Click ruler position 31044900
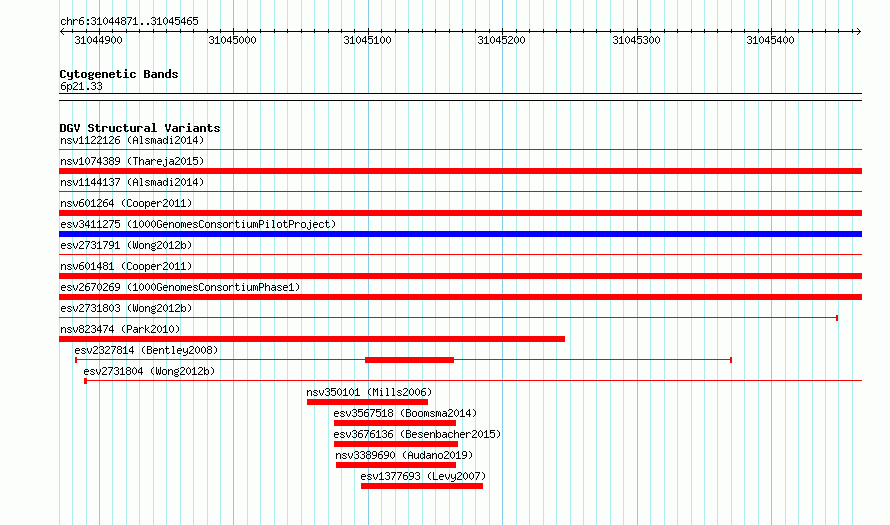 pyautogui.click(x=98, y=40)
